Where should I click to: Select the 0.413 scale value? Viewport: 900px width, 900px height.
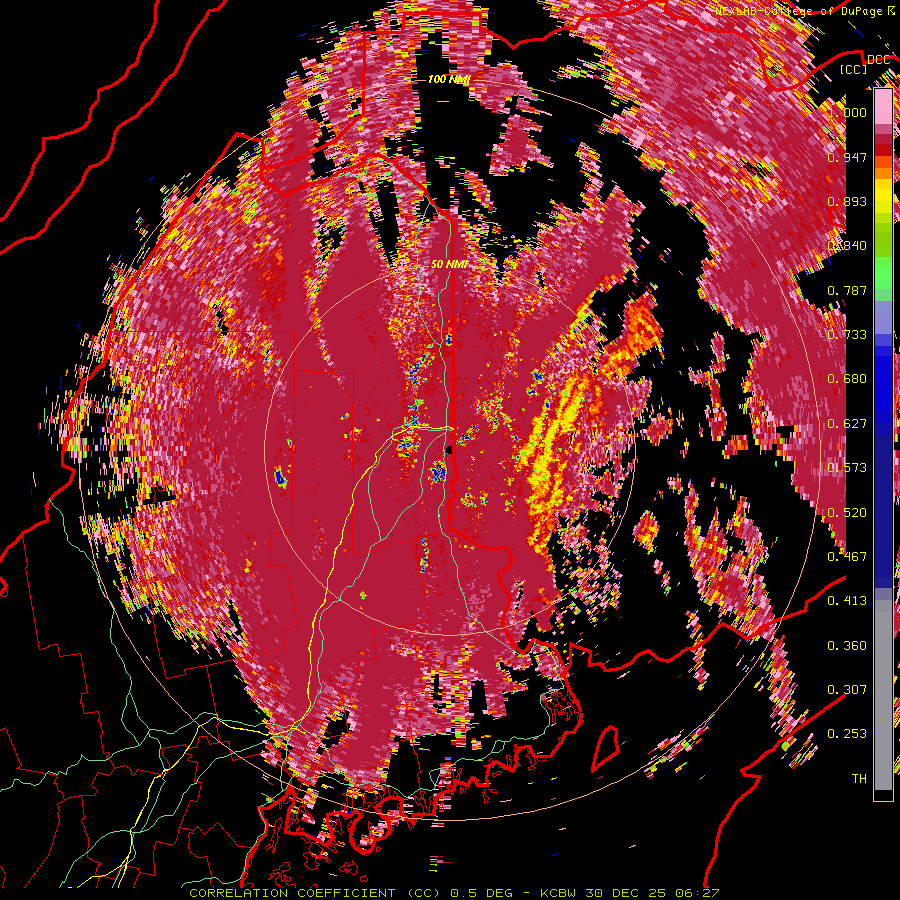(847, 601)
